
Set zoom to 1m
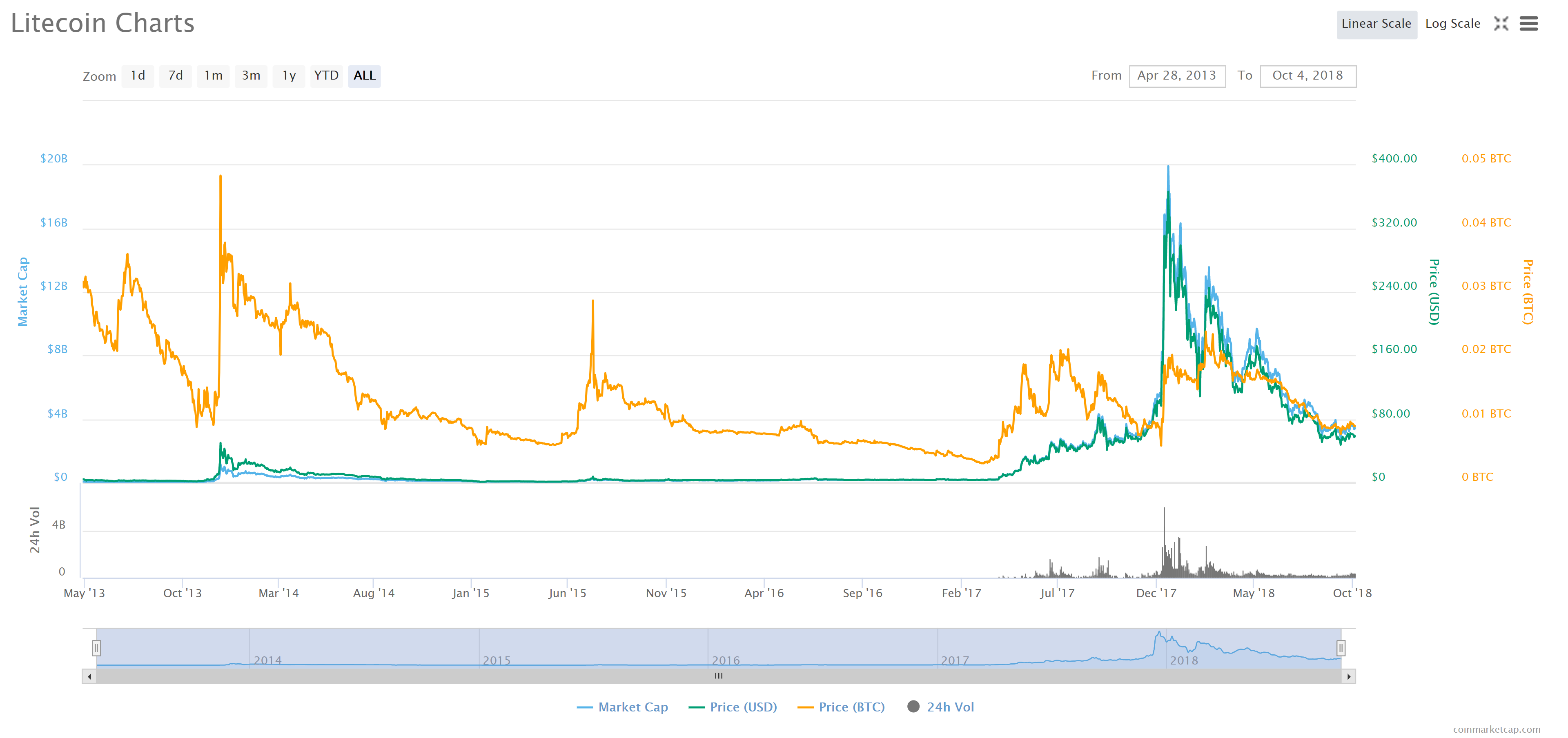tap(213, 76)
